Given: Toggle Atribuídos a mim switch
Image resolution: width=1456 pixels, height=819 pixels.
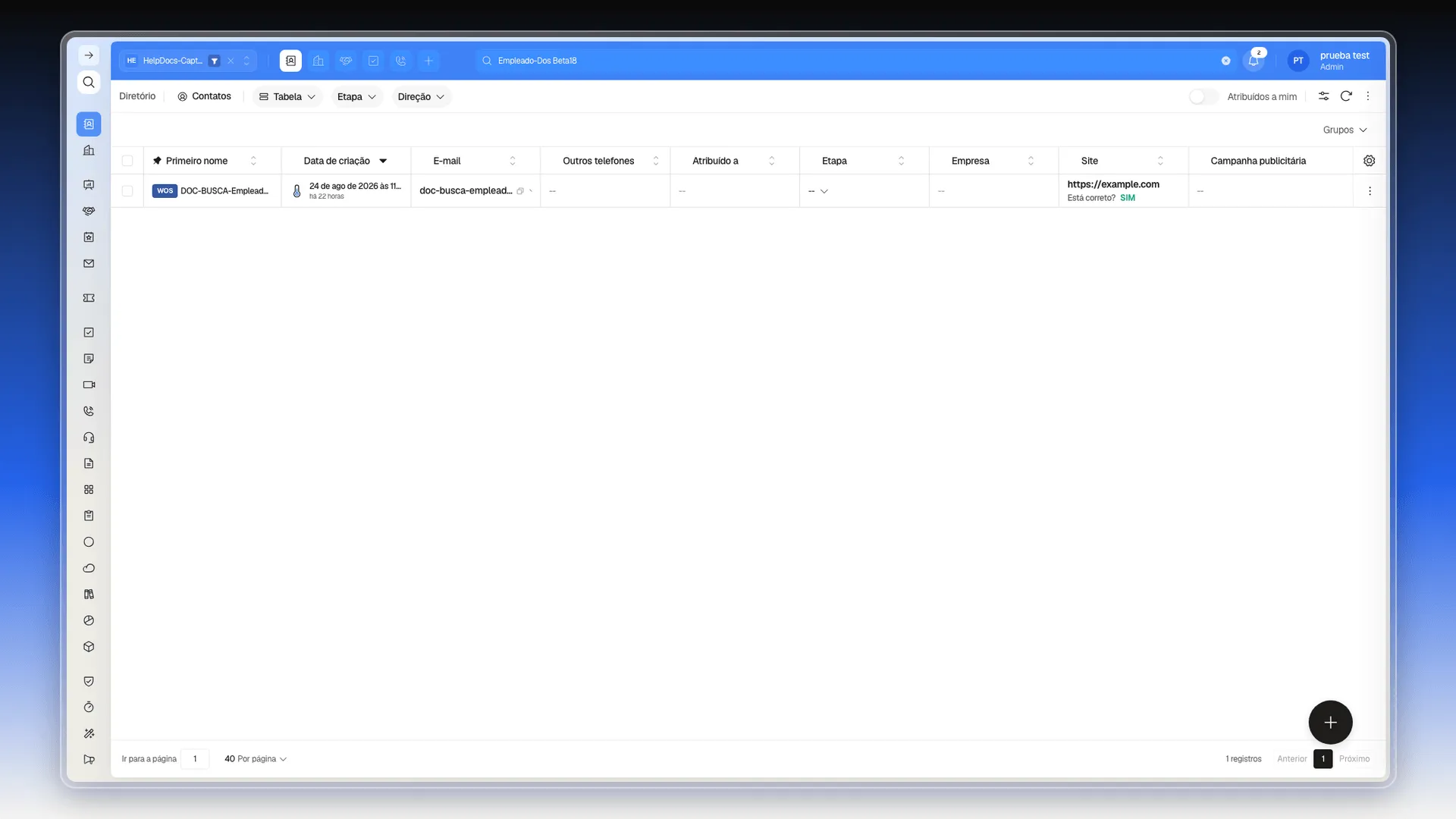Looking at the screenshot, I should (1203, 96).
